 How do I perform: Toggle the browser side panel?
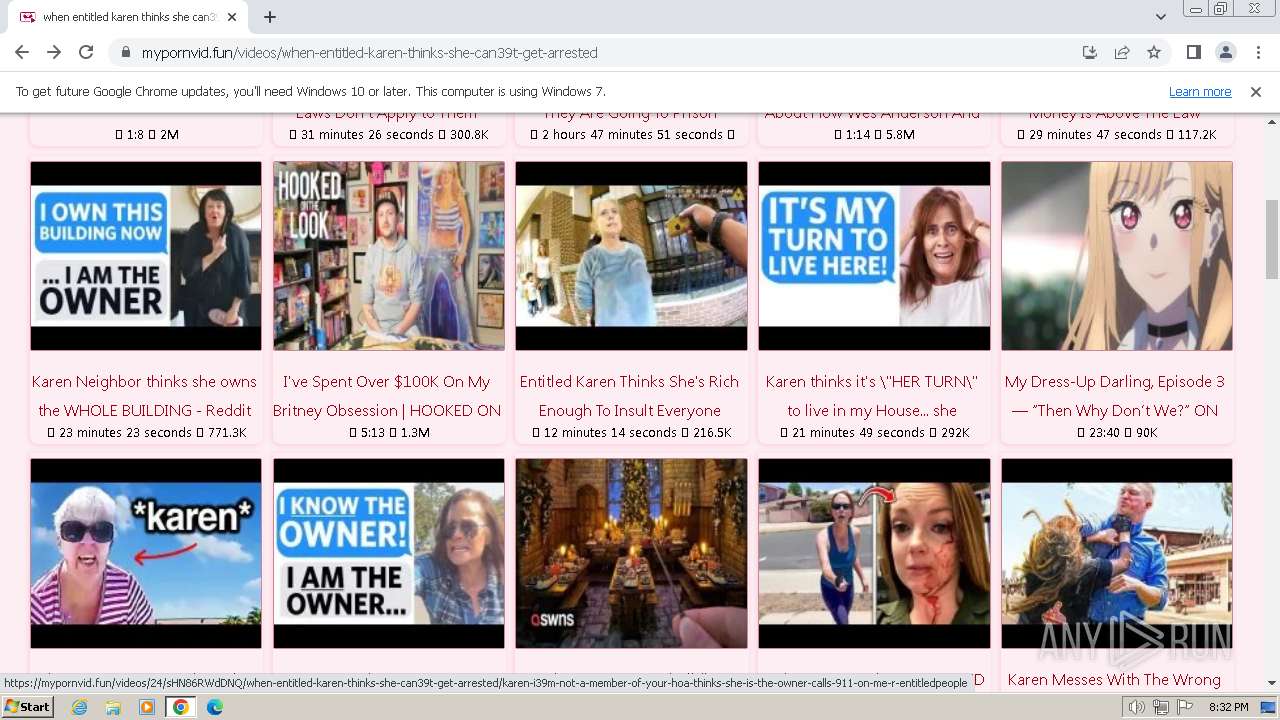[1193, 52]
